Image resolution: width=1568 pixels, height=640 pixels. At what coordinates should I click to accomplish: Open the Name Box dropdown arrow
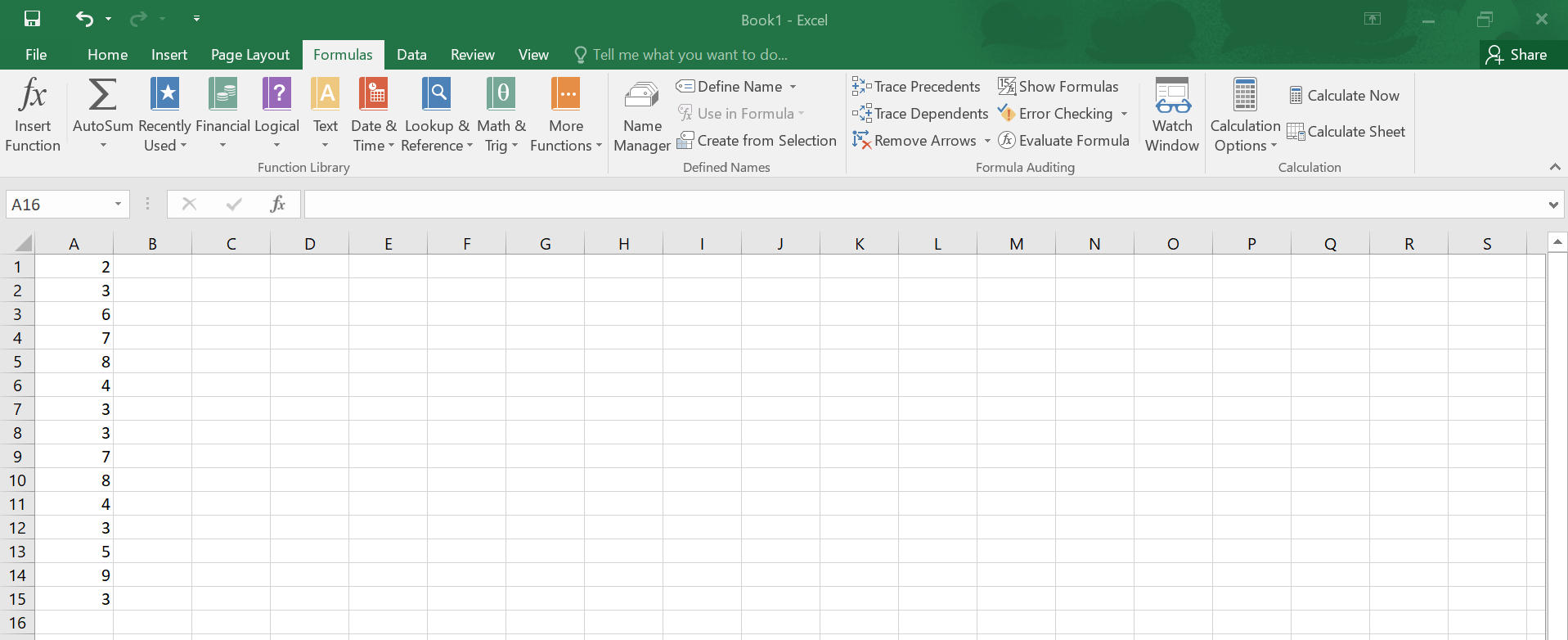pos(118,204)
